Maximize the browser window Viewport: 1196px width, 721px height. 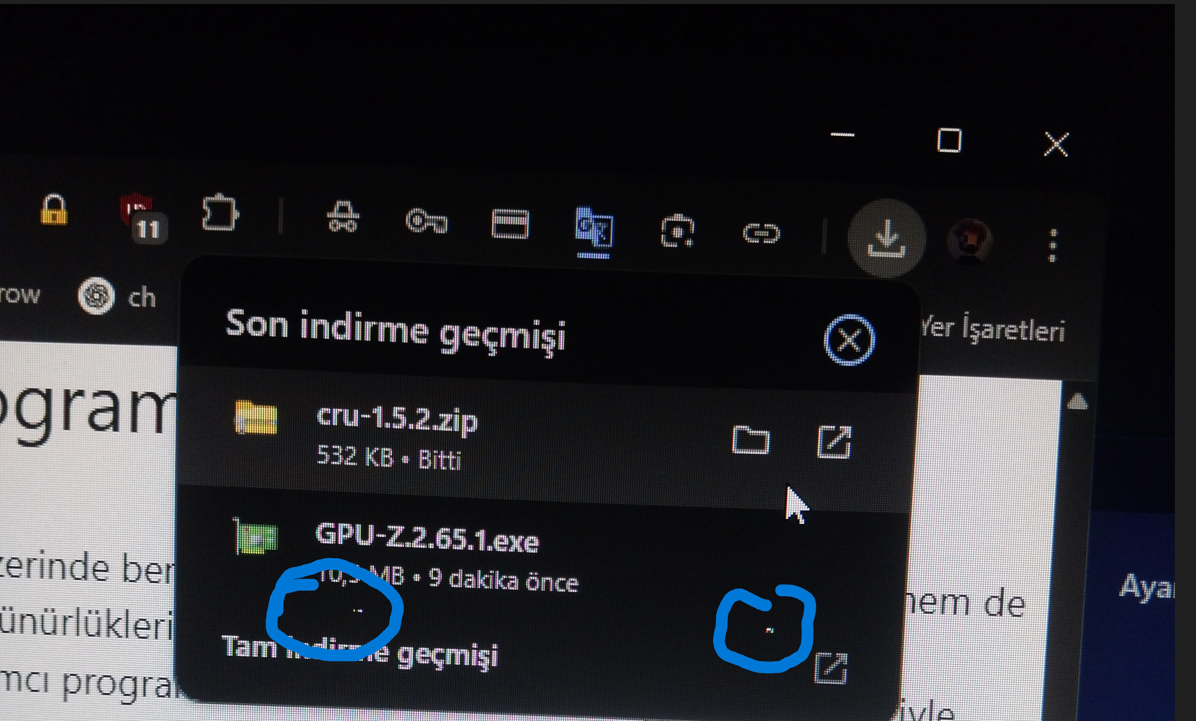[x=949, y=140]
